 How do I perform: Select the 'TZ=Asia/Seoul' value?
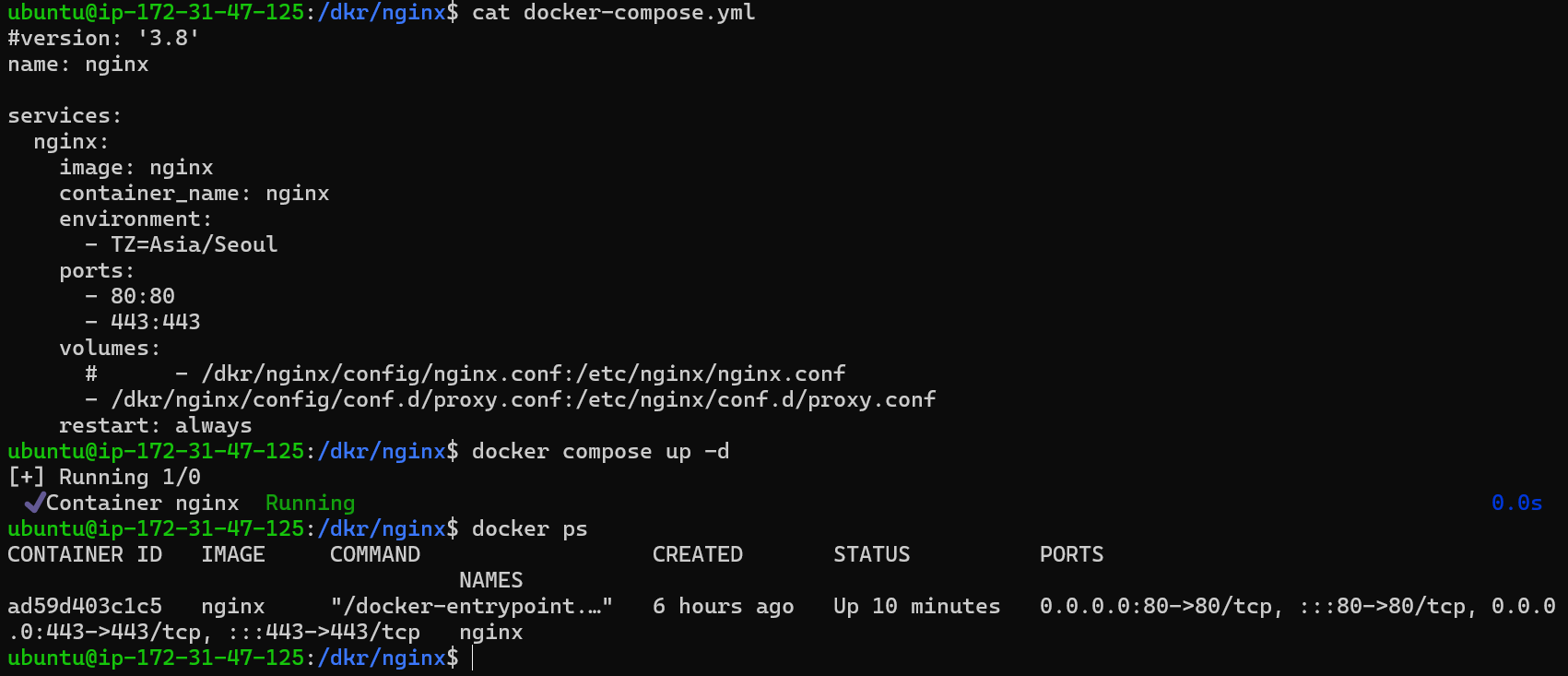pyautogui.click(x=195, y=245)
